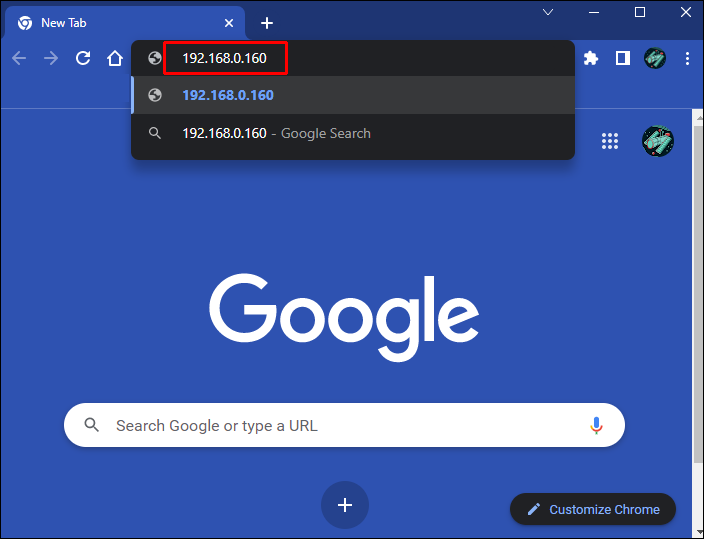Click the address bar with 192.168.0.160

point(352,58)
